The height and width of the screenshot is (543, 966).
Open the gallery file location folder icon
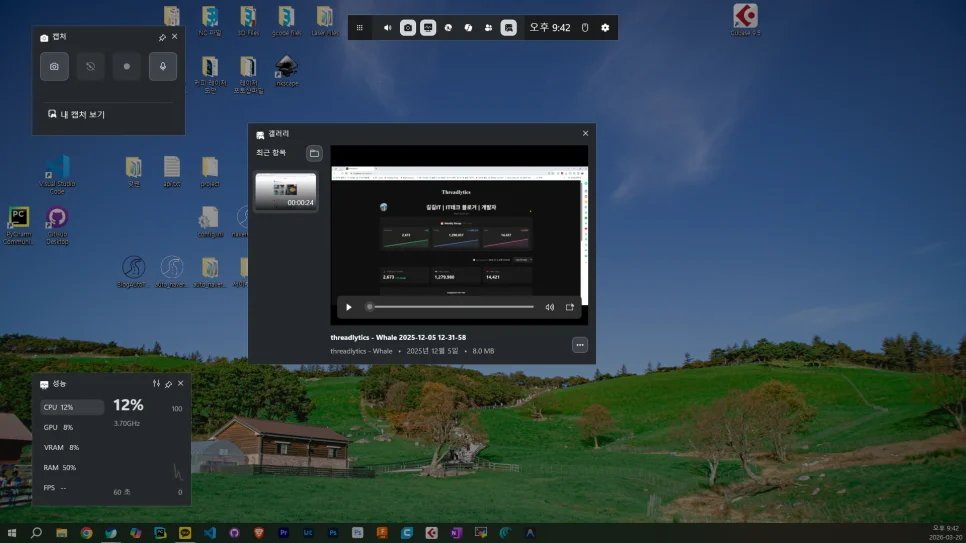314,153
